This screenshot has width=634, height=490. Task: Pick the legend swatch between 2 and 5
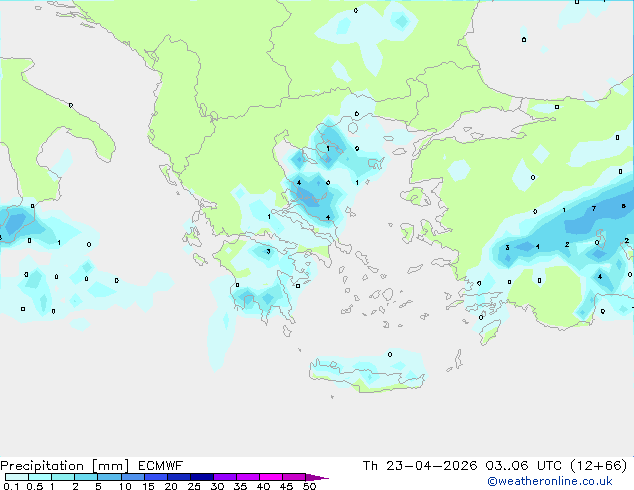[x=86, y=477]
